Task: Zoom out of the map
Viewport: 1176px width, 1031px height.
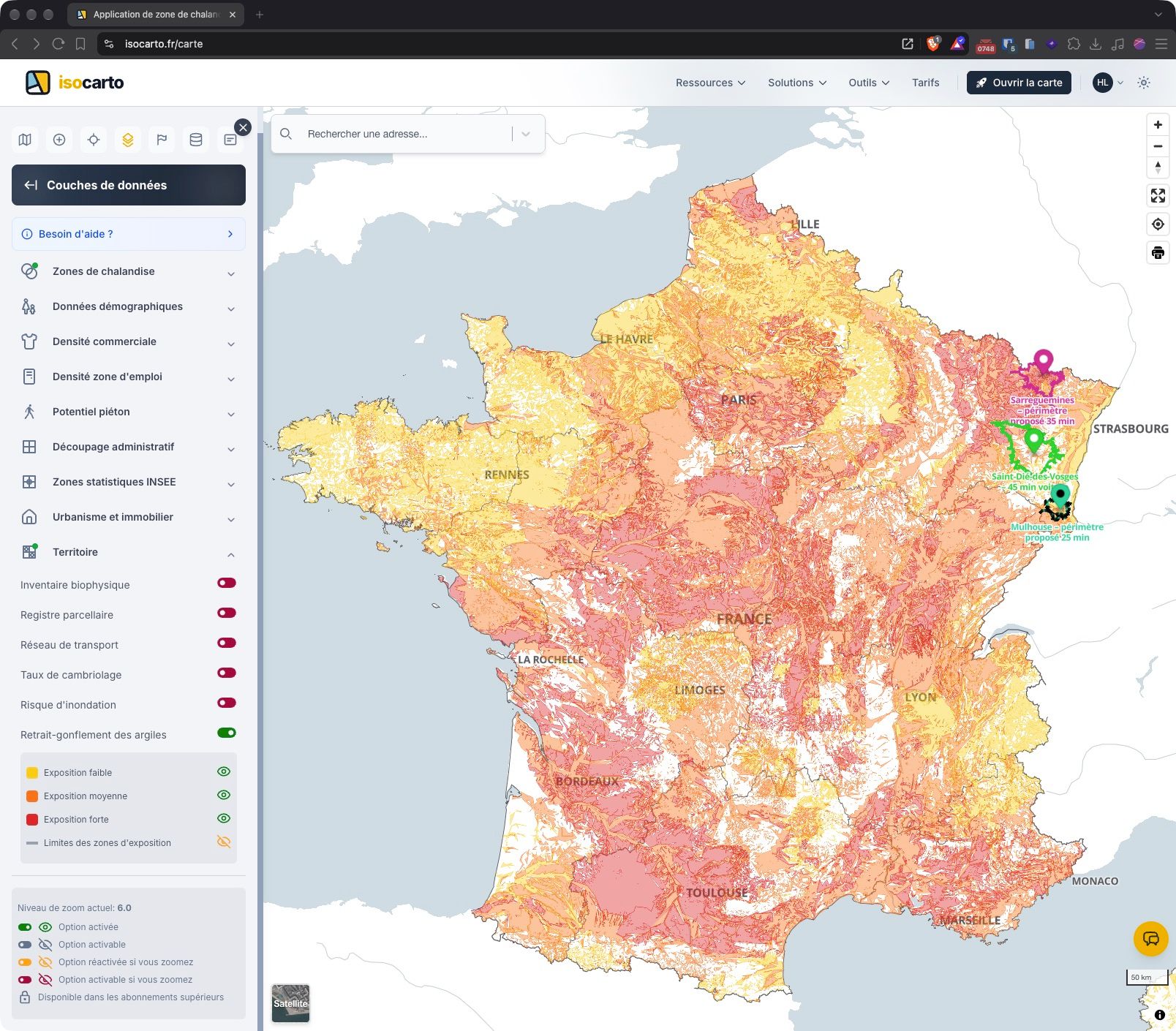Action: pos(1158,146)
